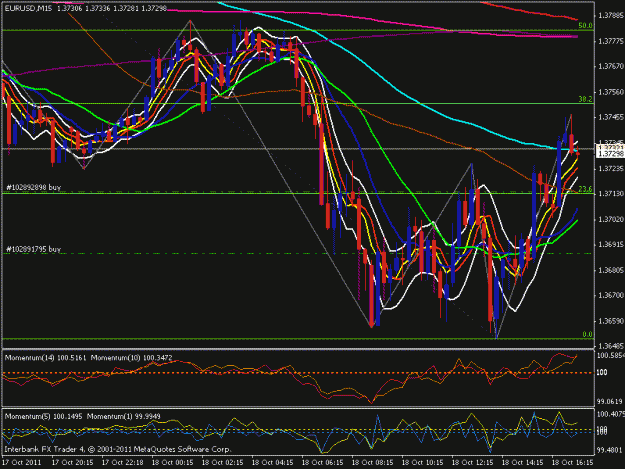The image size is (625, 469).
Task: Click the 99.0619 momentum scale value
Action: tap(610, 402)
